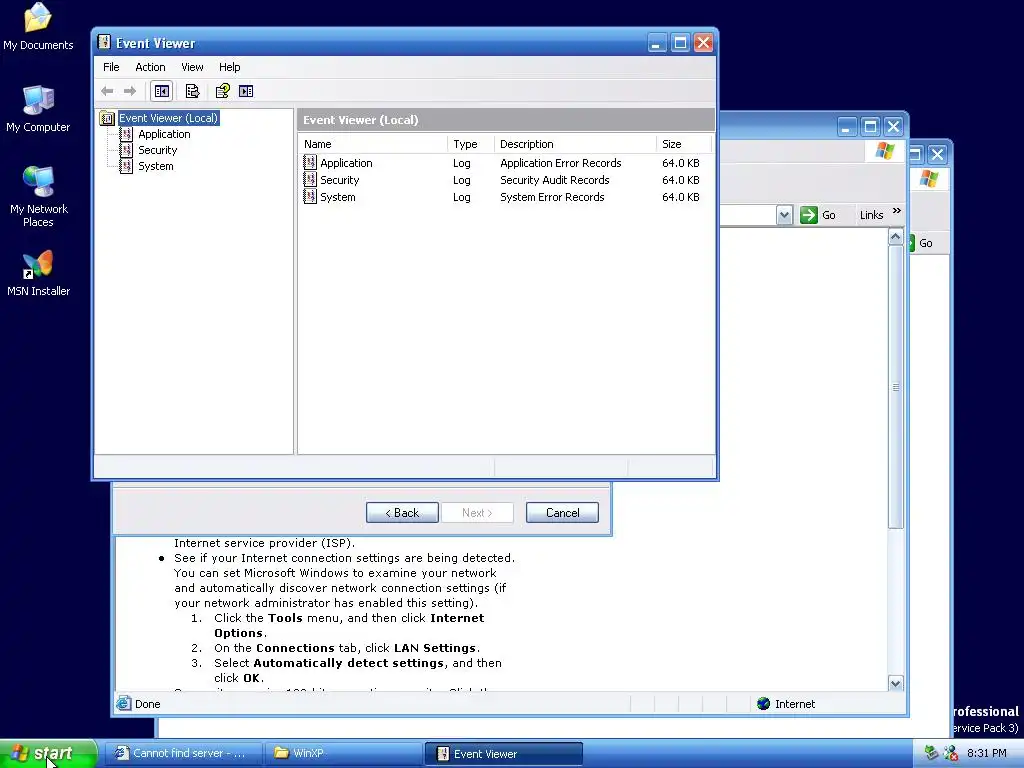The width and height of the screenshot is (1024, 768).
Task: Click the wizard's Cancel button
Action: [x=562, y=513]
